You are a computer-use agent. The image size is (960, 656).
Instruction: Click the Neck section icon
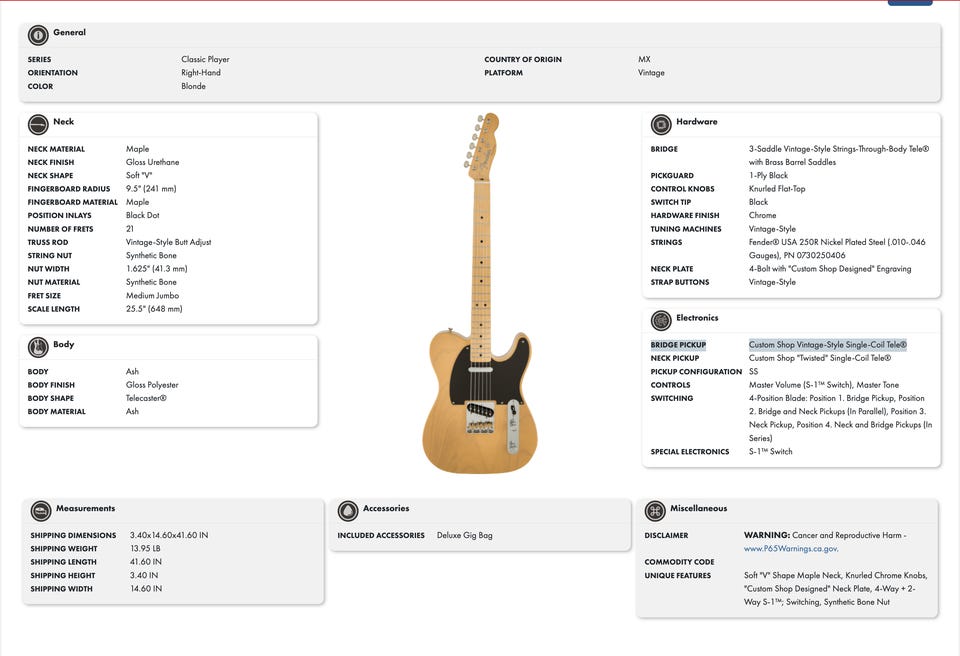(38, 125)
